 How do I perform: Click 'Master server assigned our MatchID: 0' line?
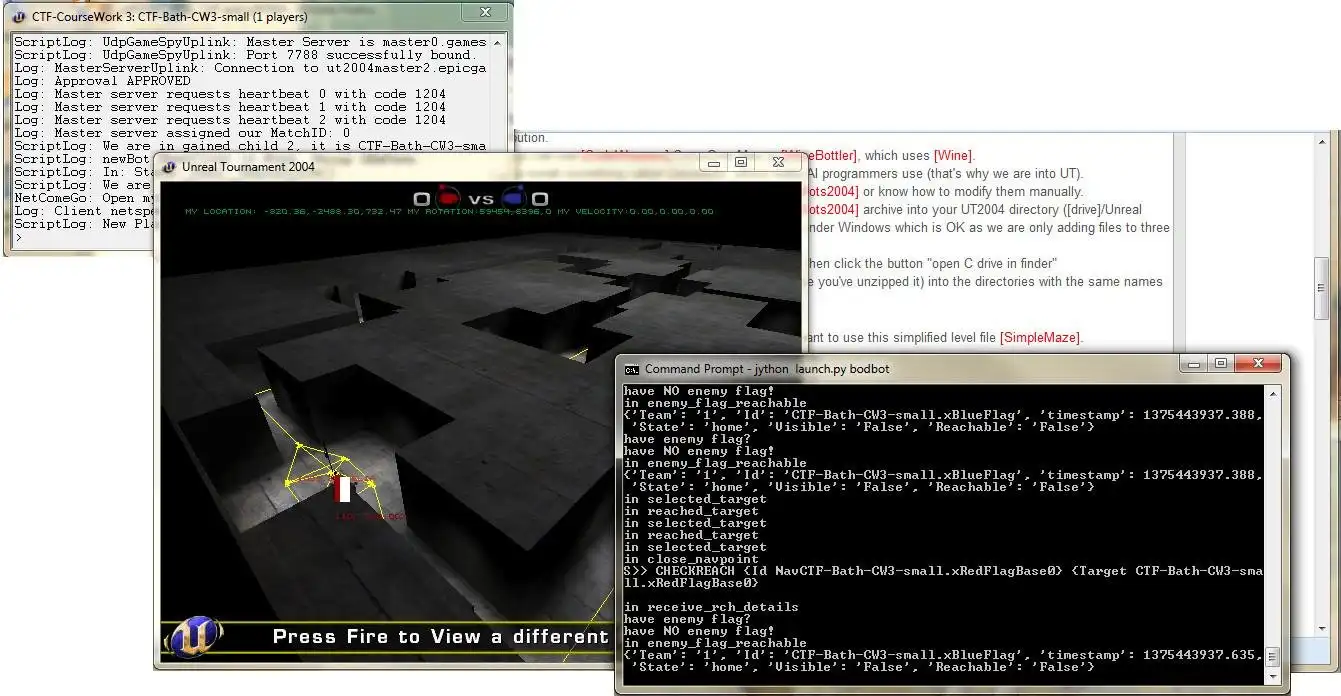(182, 133)
